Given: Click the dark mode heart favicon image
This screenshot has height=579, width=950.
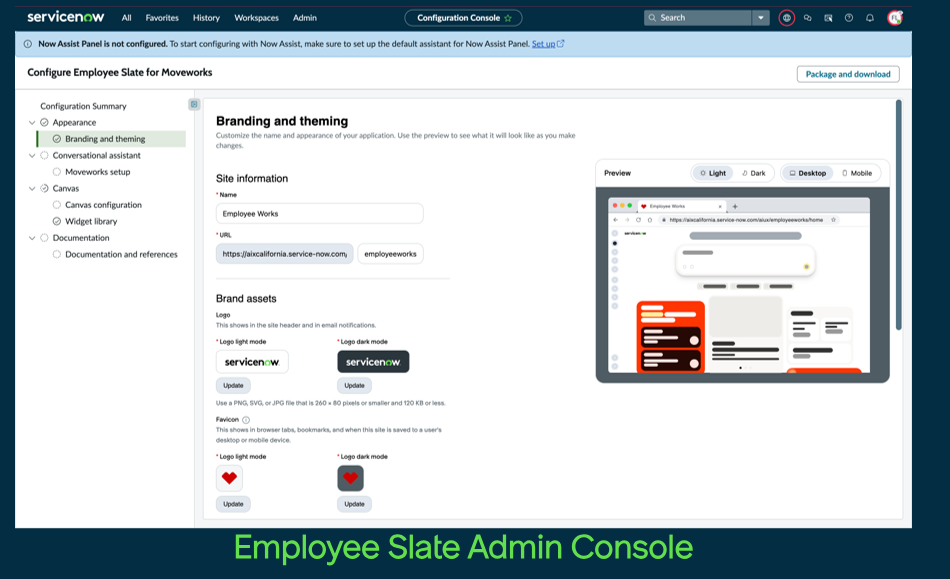Looking at the screenshot, I should click(350, 478).
